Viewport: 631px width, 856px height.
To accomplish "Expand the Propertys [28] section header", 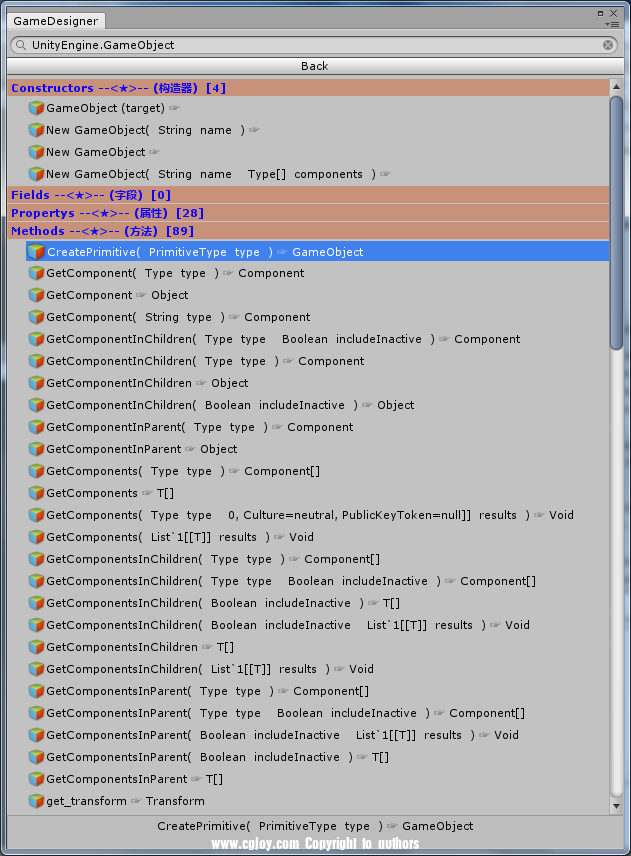I will click(308, 213).
